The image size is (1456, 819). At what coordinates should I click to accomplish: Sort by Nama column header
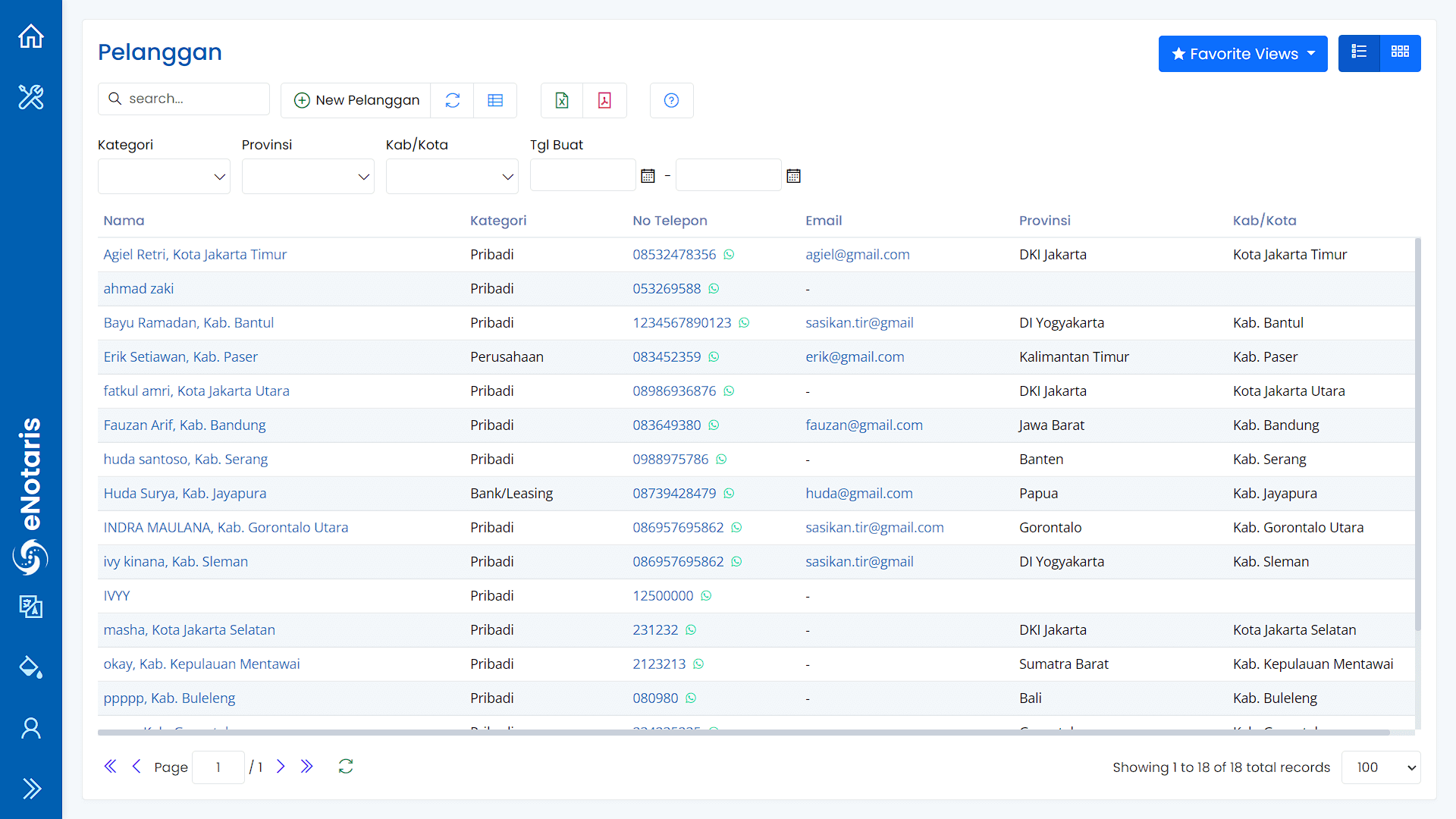(124, 221)
